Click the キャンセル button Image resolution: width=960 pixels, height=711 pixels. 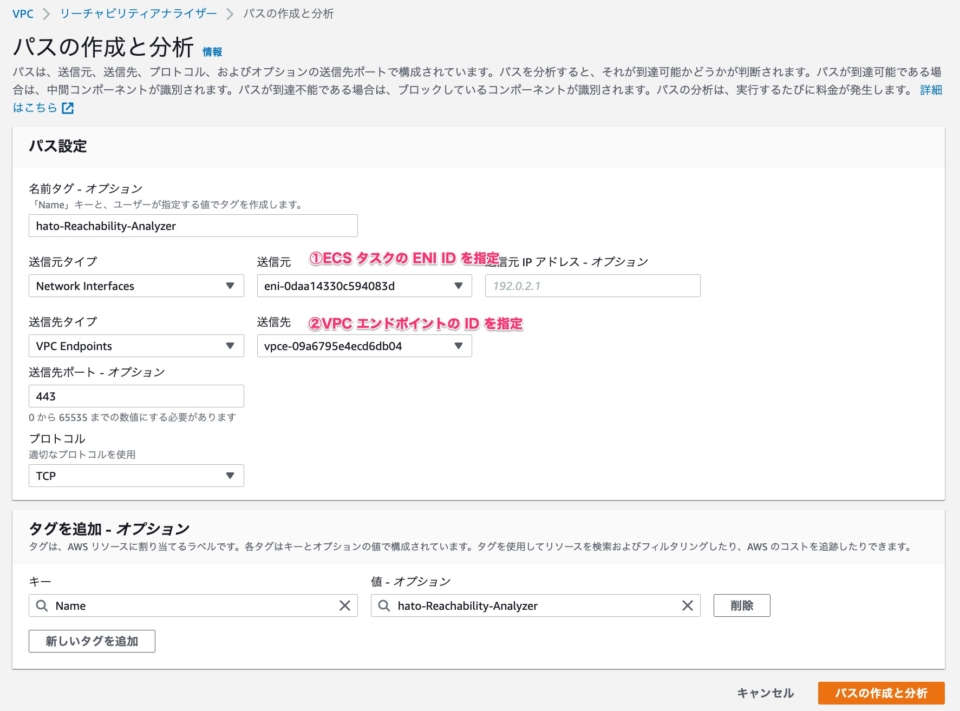pos(765,692)
